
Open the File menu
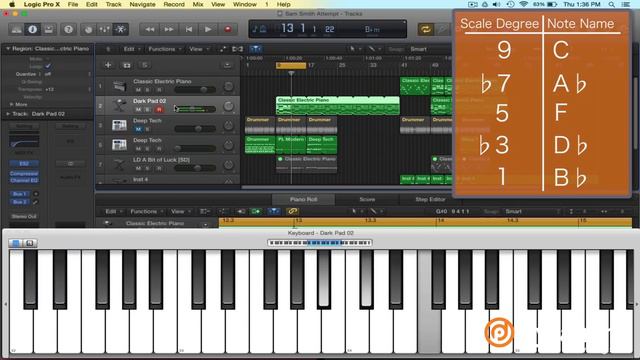73,4
